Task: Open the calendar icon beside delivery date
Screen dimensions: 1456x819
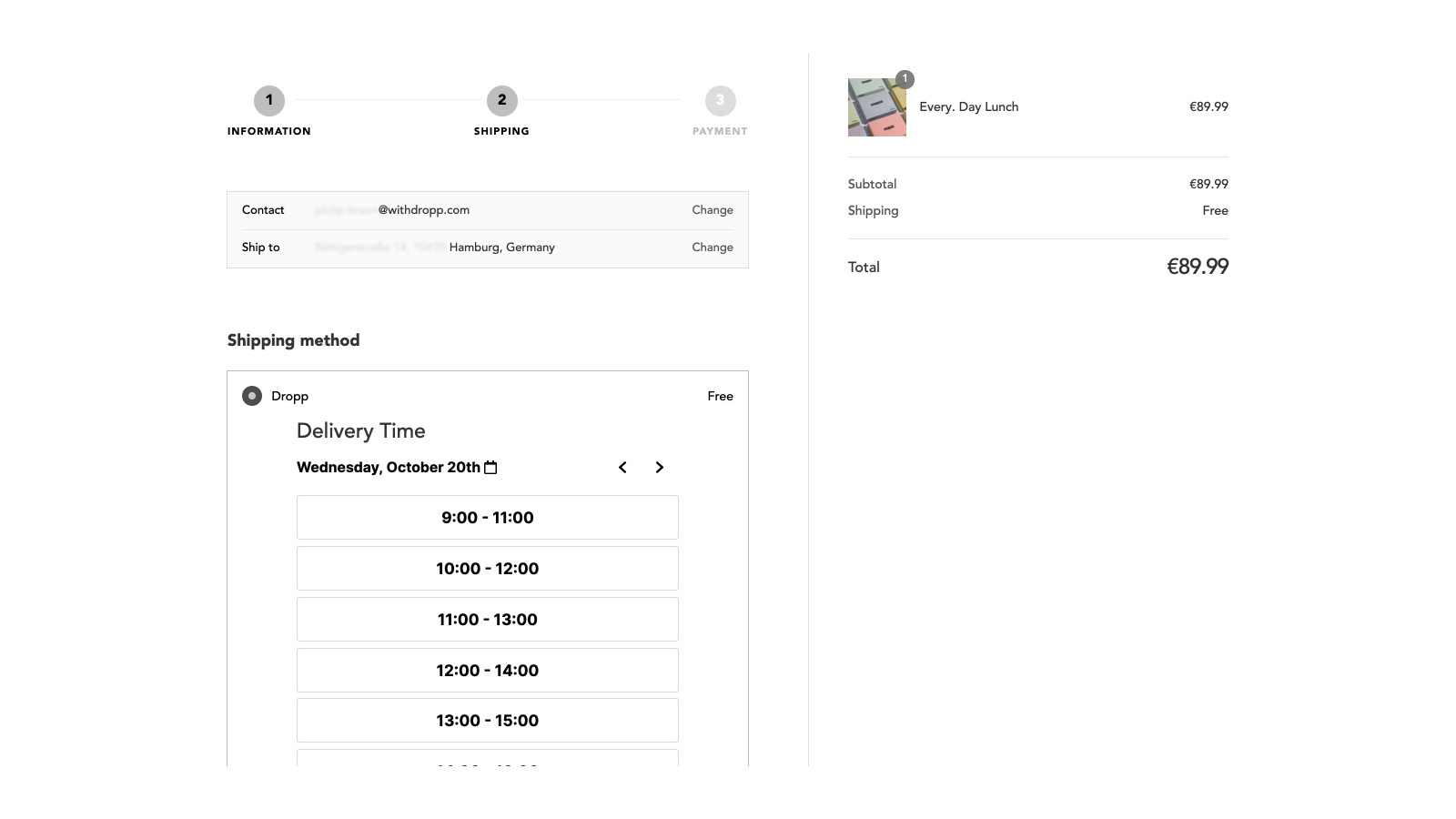Action: [490, 468]
